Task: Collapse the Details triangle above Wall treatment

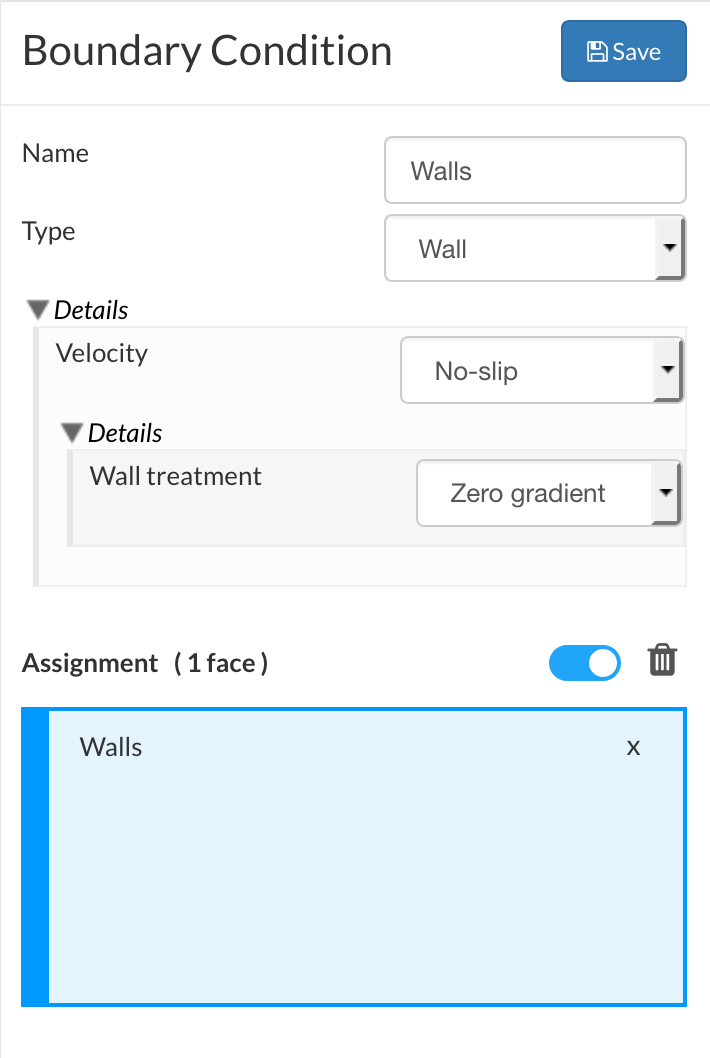Action: (x=73, y=433)
